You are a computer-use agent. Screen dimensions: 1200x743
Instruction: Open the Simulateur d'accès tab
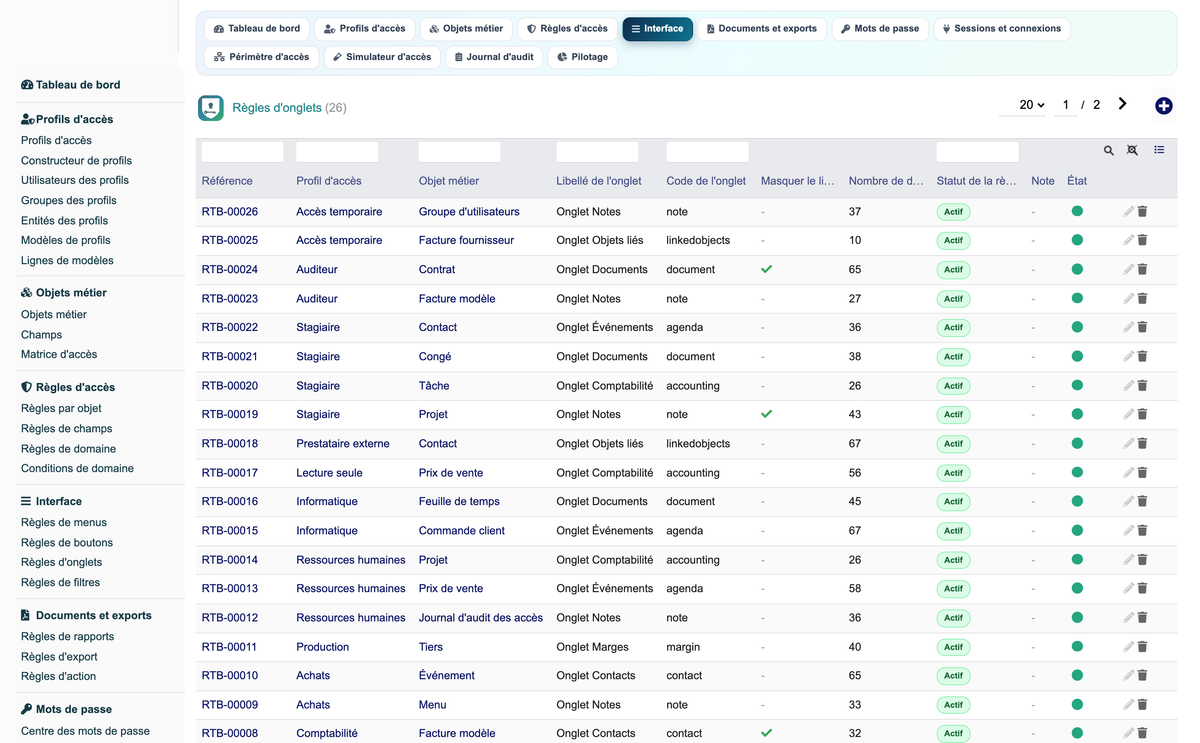[x=382, y=57]
